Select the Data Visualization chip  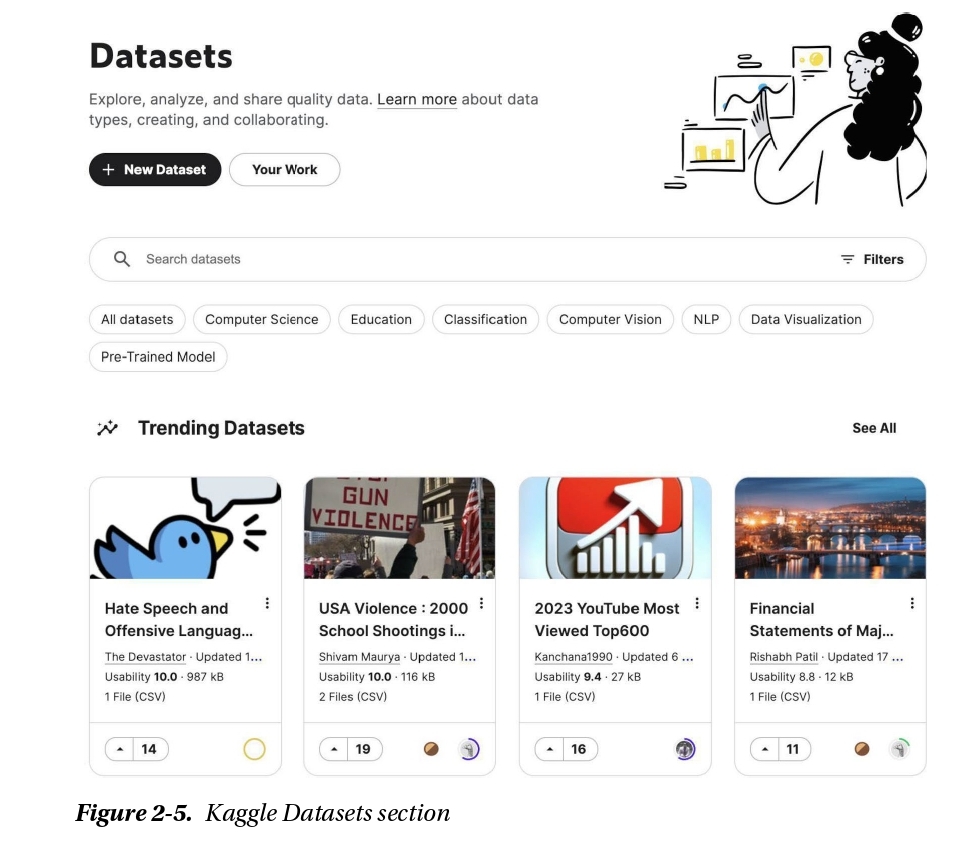(x=805, y=320)
